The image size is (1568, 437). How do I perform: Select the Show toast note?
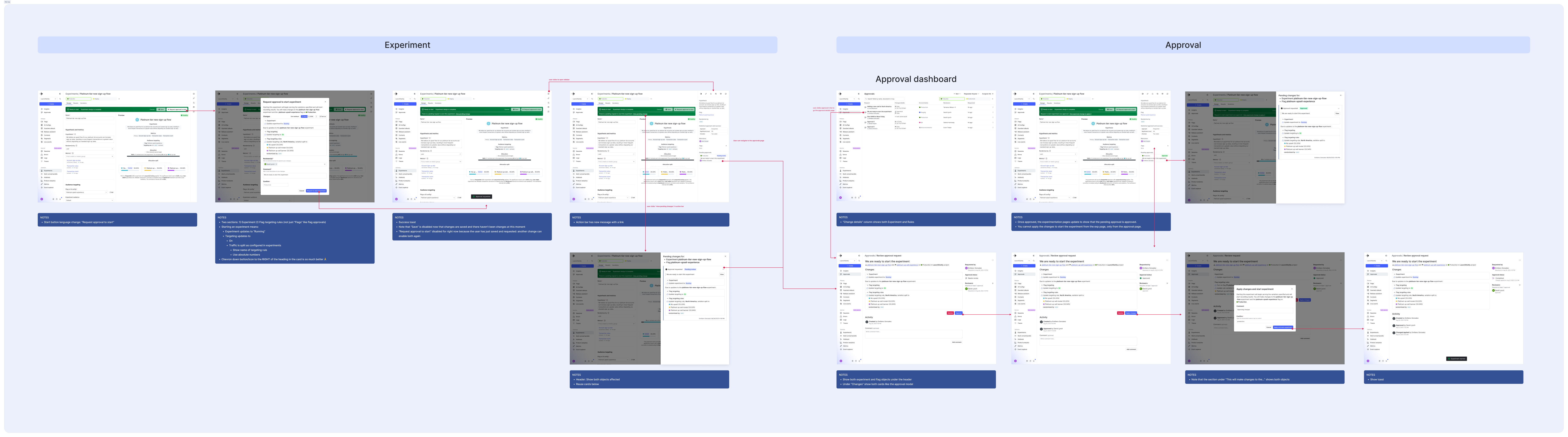1444,377
